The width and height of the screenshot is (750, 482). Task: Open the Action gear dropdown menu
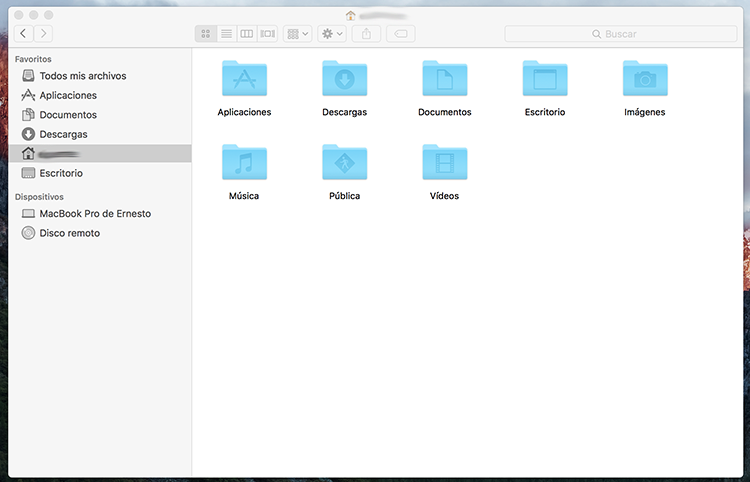pyautogui.click(x=331, y=34)
